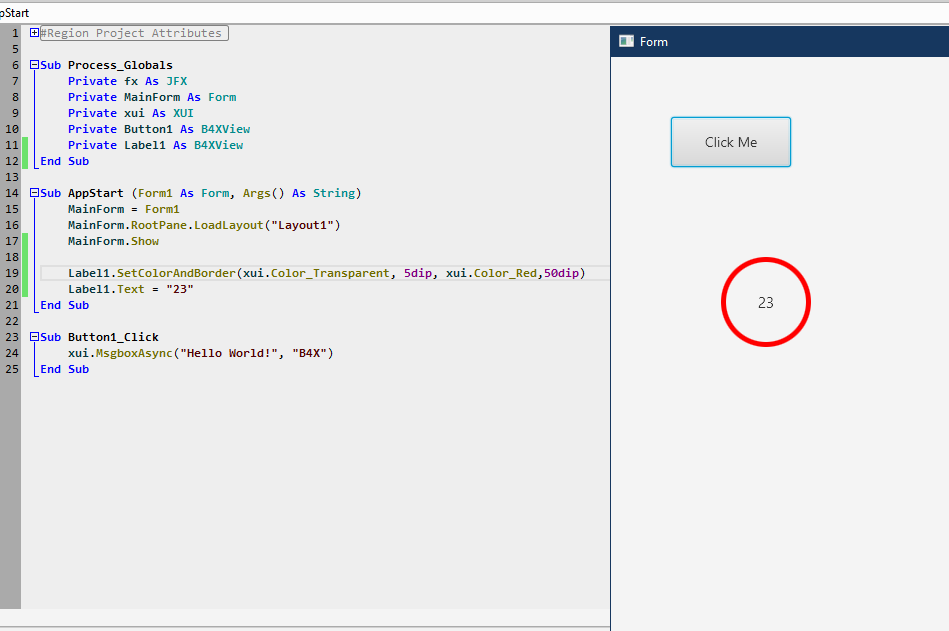Click the label showing 23

pyautogui.click(x=766, y=302)
